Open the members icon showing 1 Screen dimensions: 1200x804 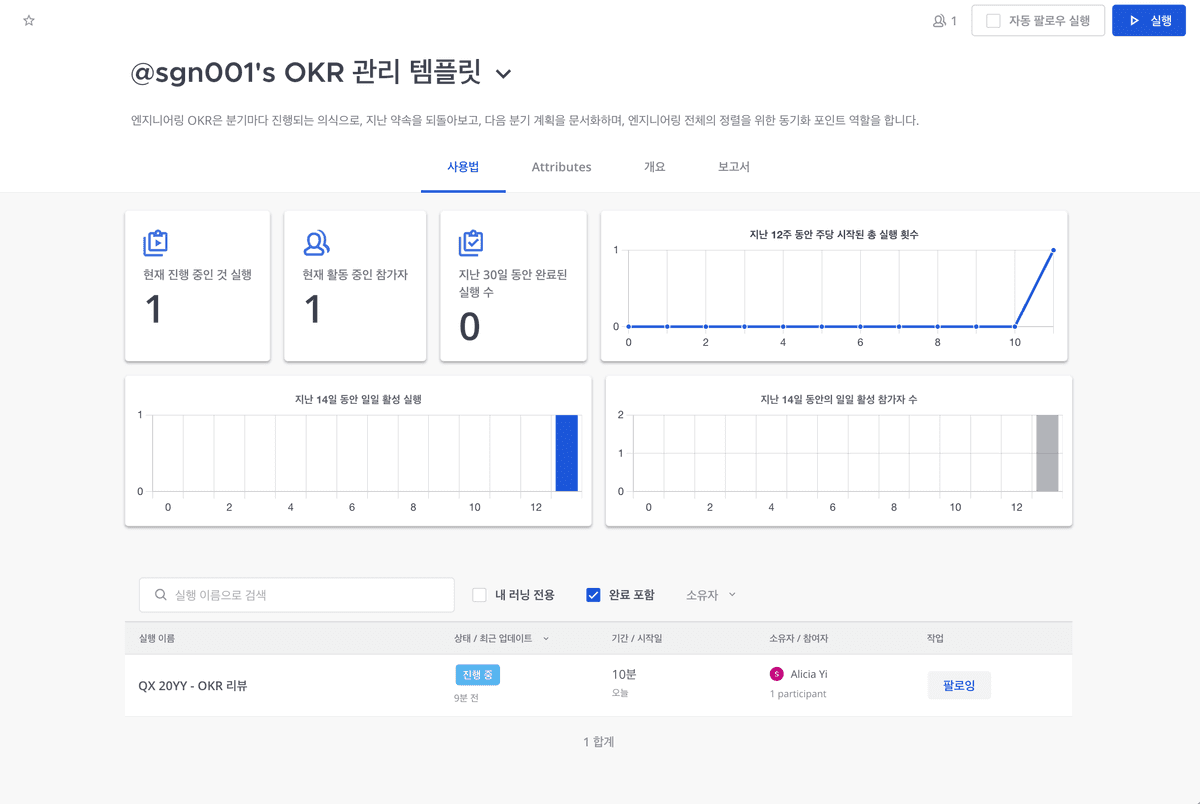(945, 20)
